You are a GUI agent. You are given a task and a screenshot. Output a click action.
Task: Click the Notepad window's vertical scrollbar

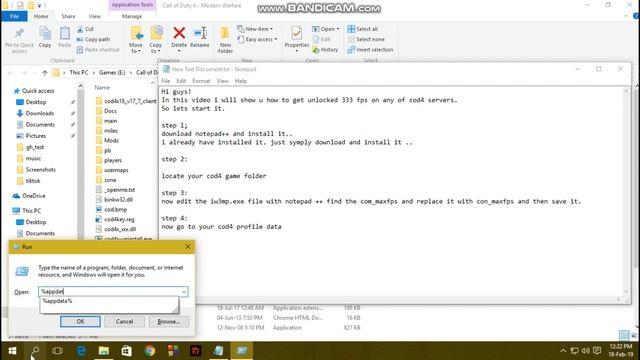[626, 191]
